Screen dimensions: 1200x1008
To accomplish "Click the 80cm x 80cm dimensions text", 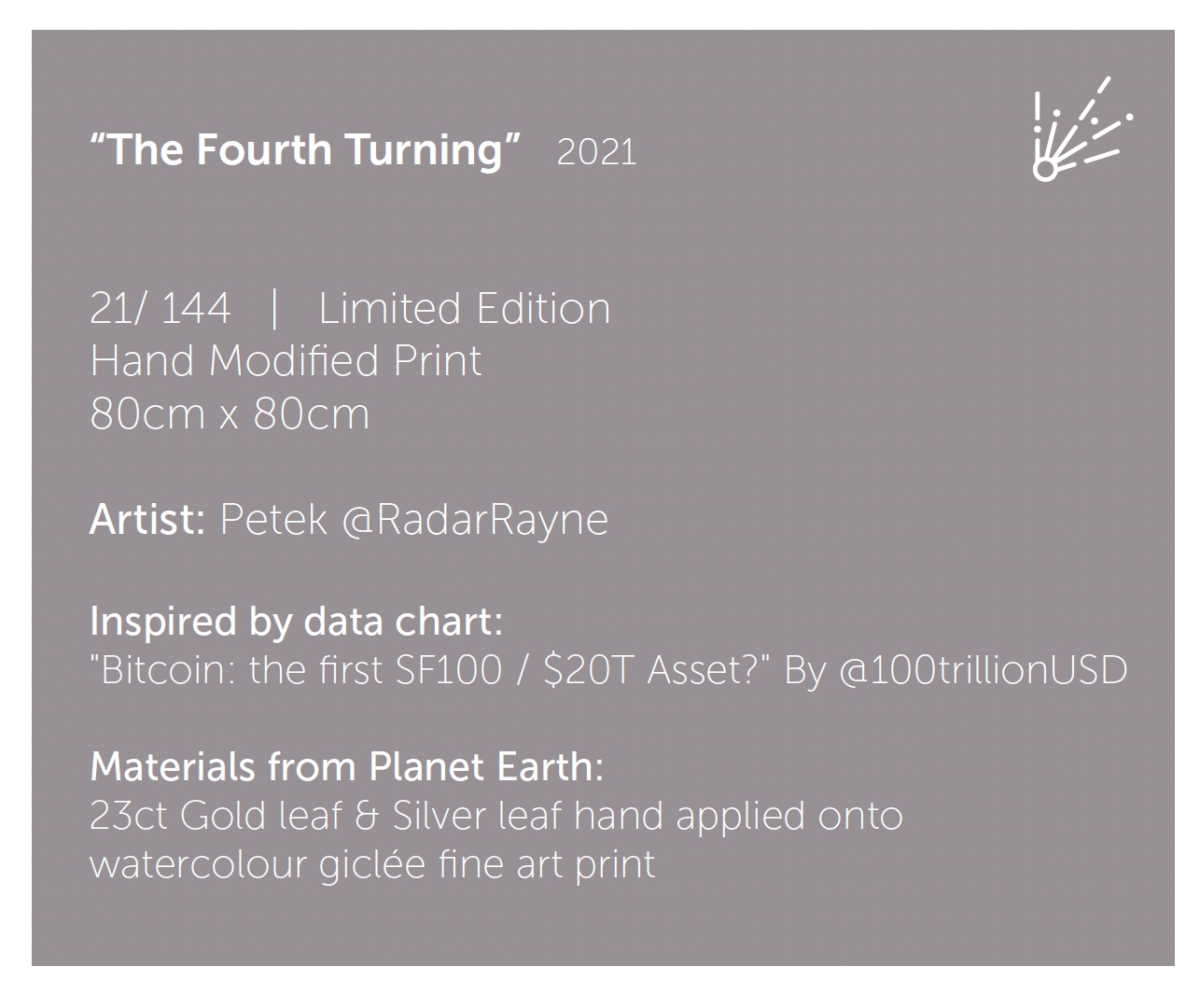I will click(230, 413).
